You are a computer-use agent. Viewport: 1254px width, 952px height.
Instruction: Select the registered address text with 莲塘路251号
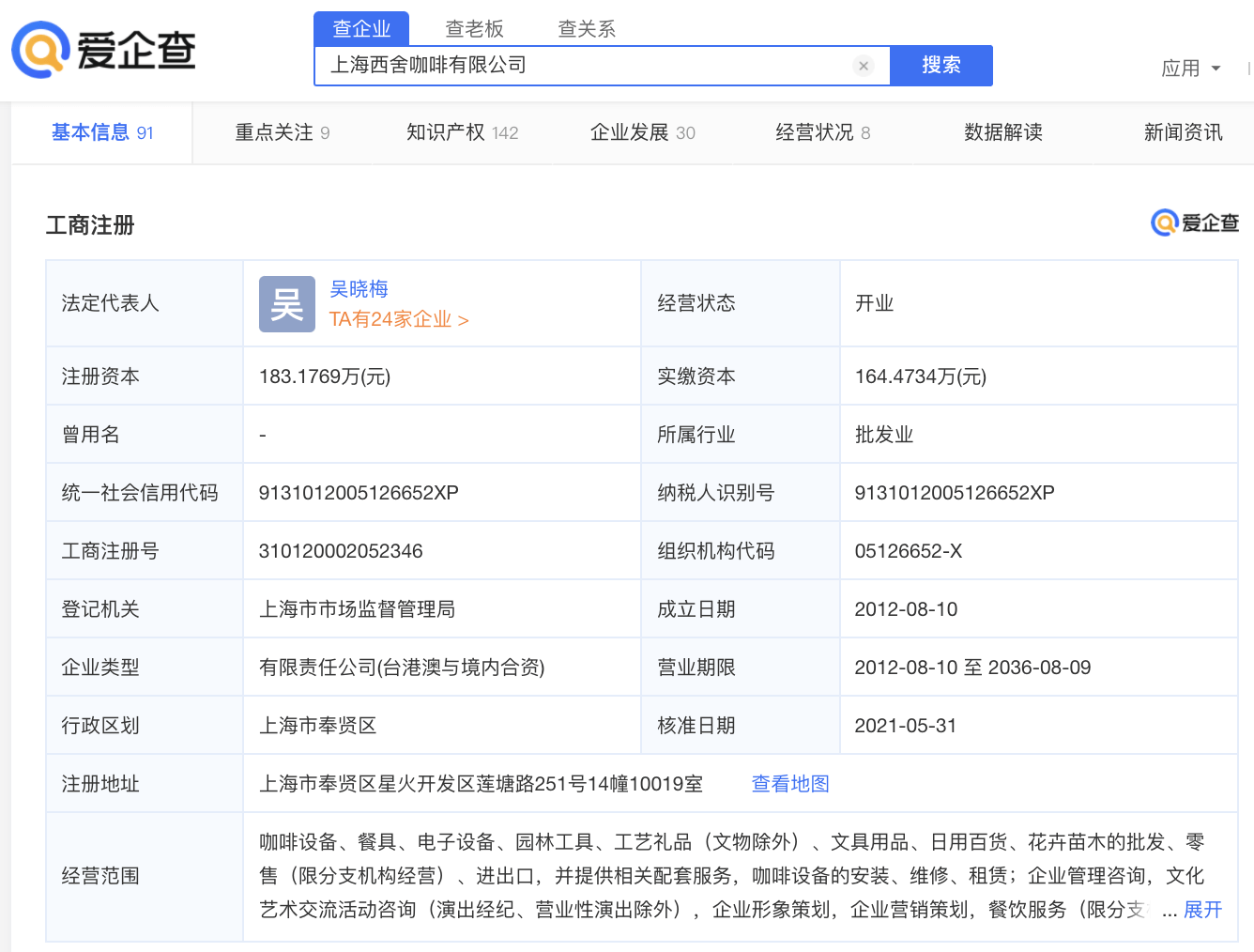point(481,784)
